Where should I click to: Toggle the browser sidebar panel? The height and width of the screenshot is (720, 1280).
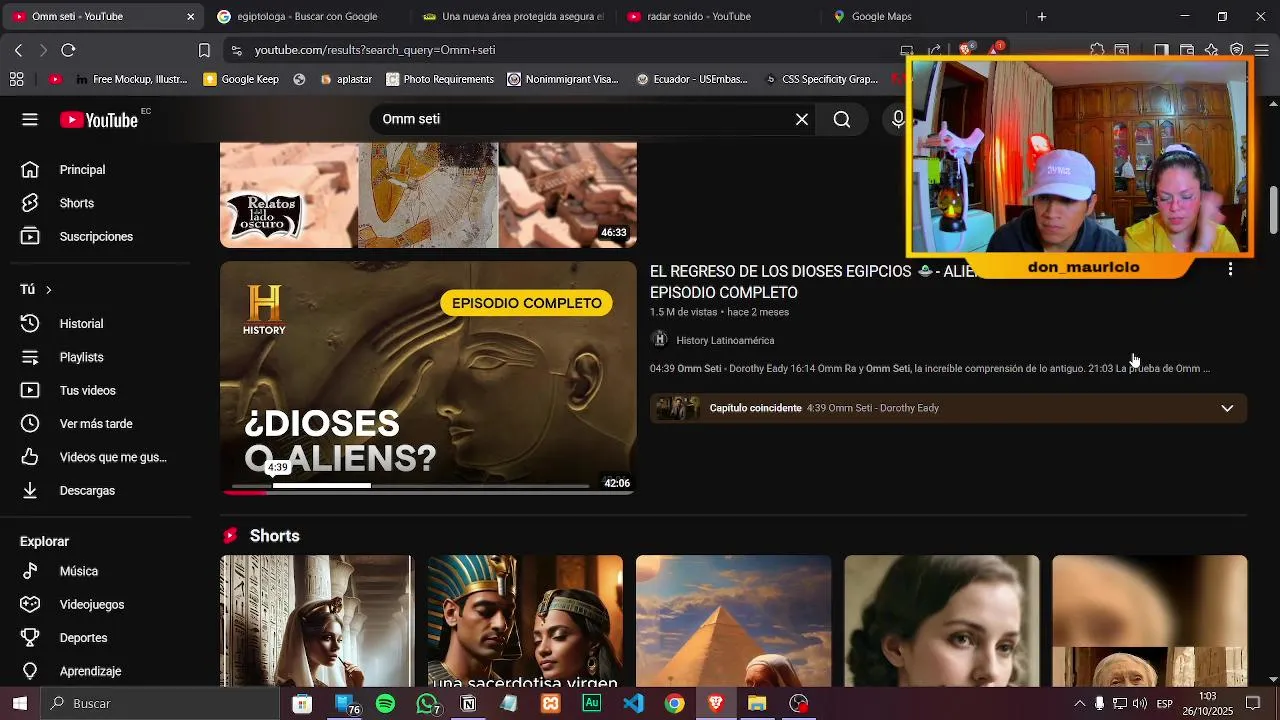coord(1161,50)
